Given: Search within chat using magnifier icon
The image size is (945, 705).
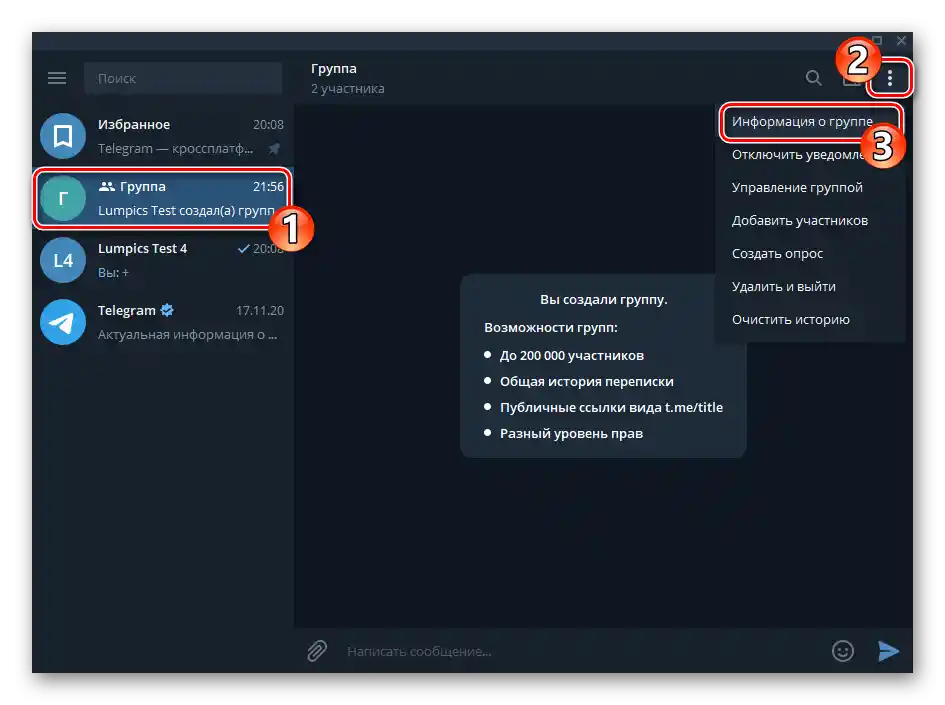Looking at the screenshot, I should pyautogui.click(x=814, y=78).
